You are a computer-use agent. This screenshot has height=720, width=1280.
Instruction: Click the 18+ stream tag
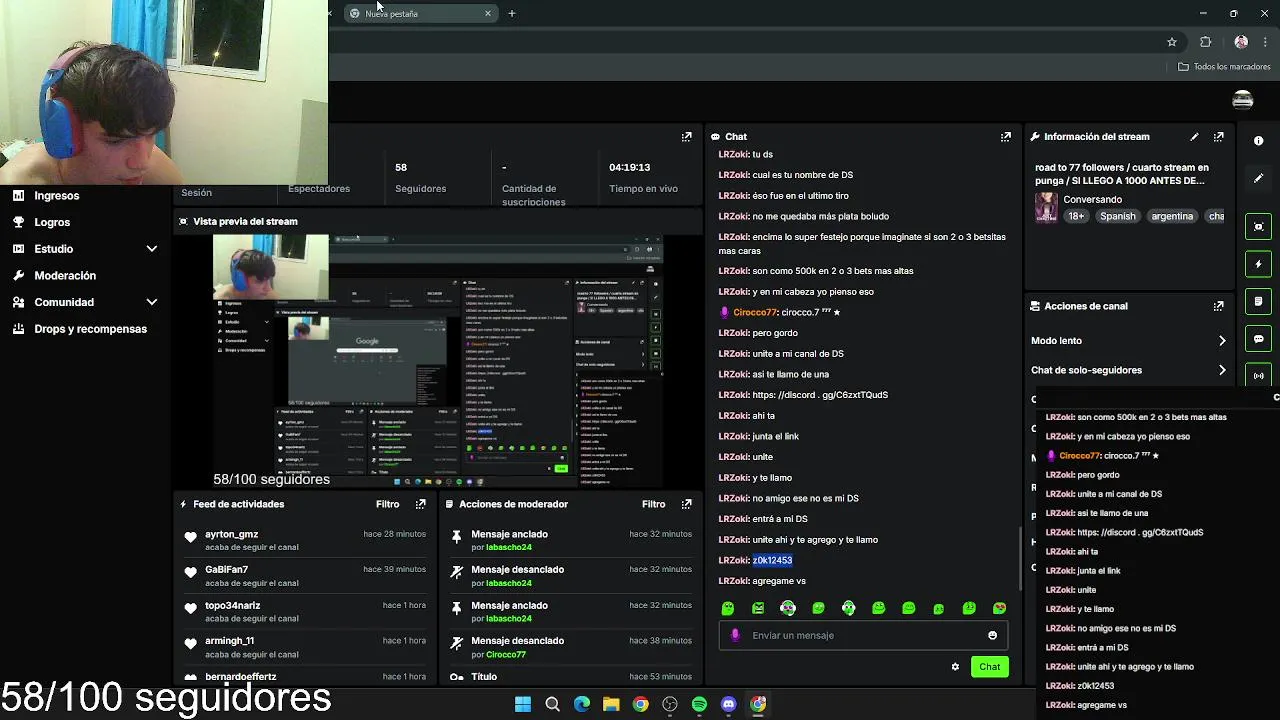(1075, 216)
